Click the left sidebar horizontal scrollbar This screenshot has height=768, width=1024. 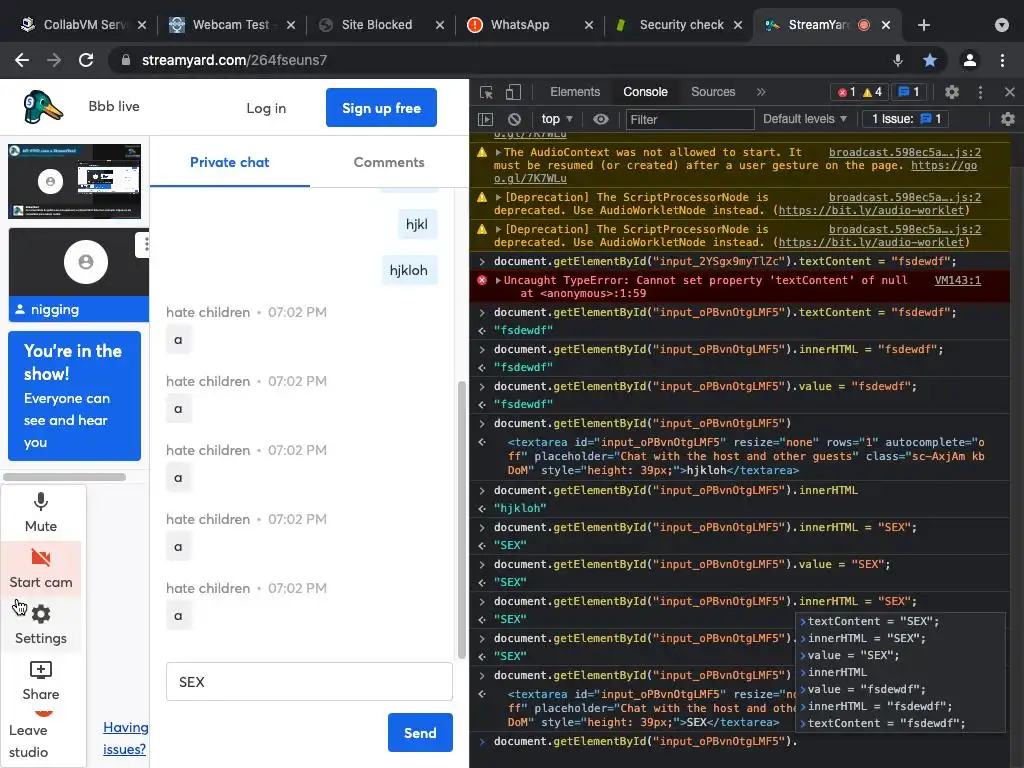coord(65,477)
